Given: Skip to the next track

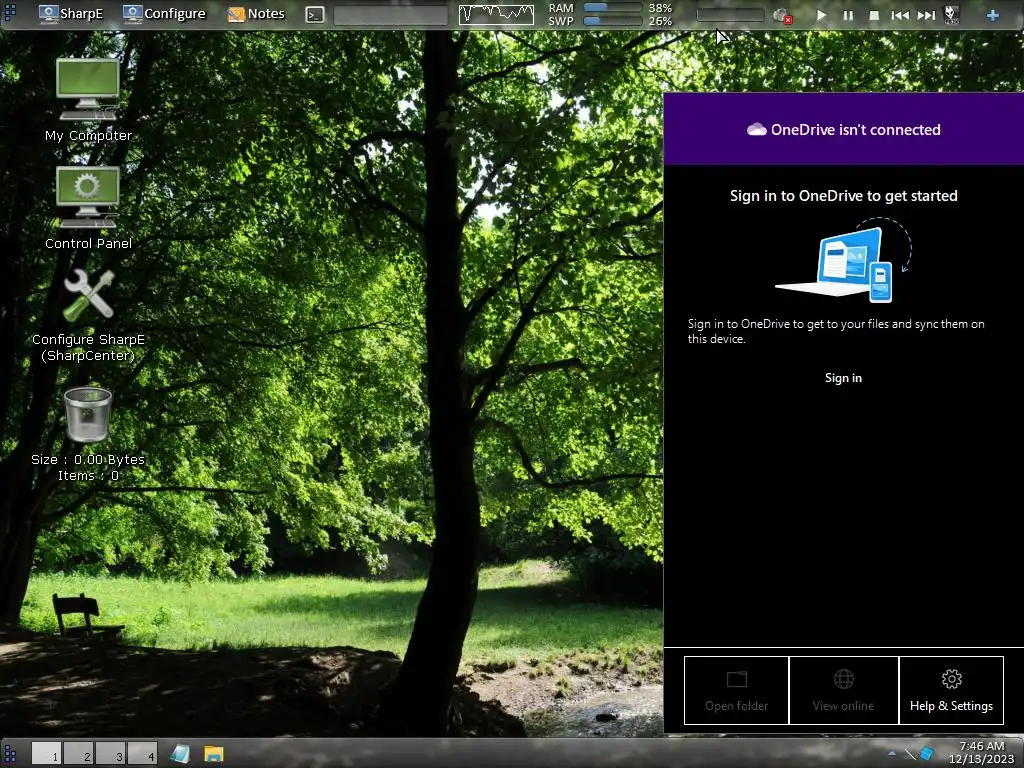Looking at the screenshot, I should (926, 15).
